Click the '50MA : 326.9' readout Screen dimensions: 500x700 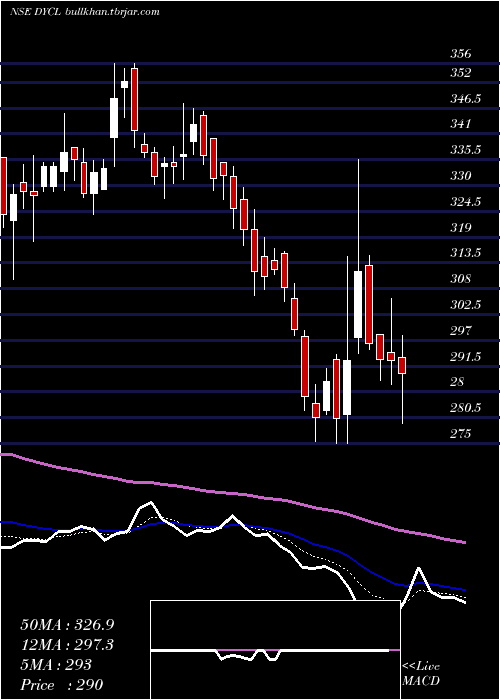click(x=65, y=625)
